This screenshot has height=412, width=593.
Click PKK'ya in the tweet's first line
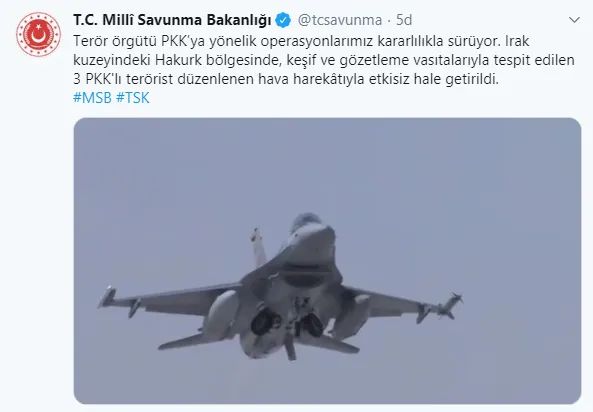[183, 41]
